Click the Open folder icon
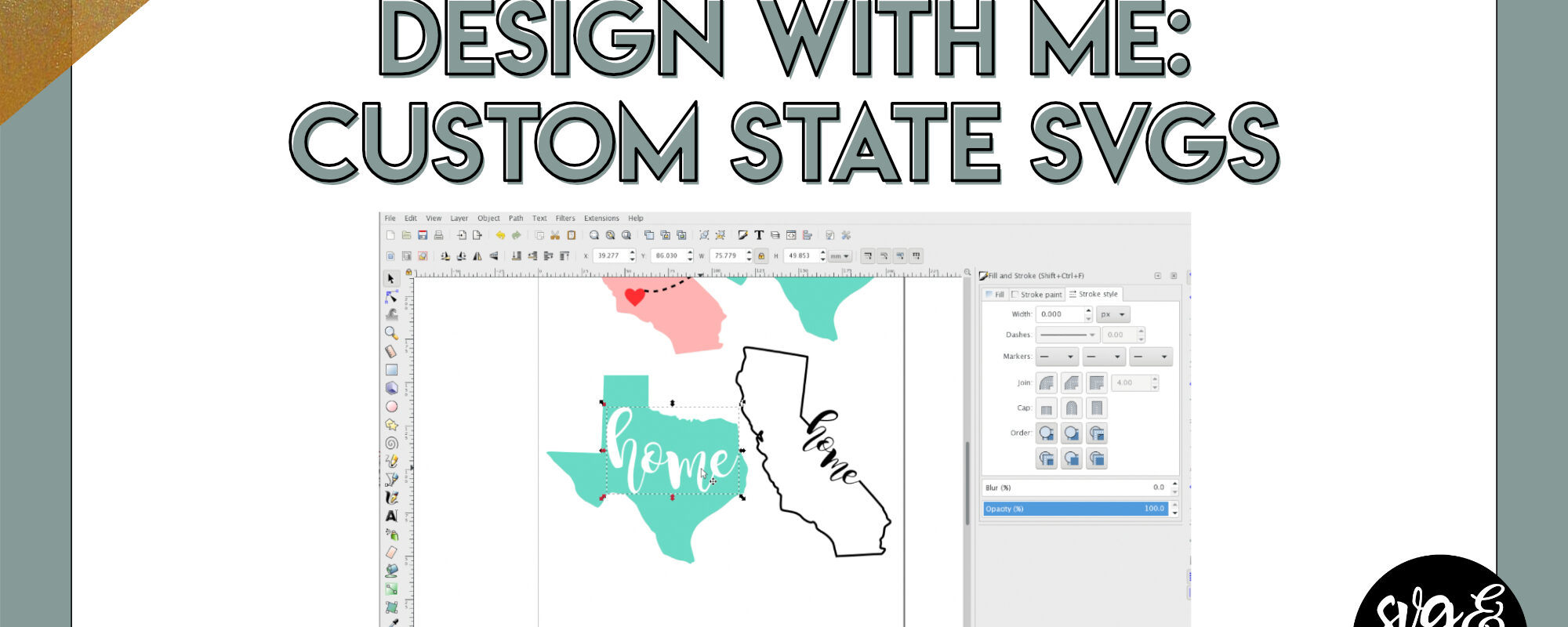The image size is (1568, 627). pyautogui.click(x=406, y=235)
